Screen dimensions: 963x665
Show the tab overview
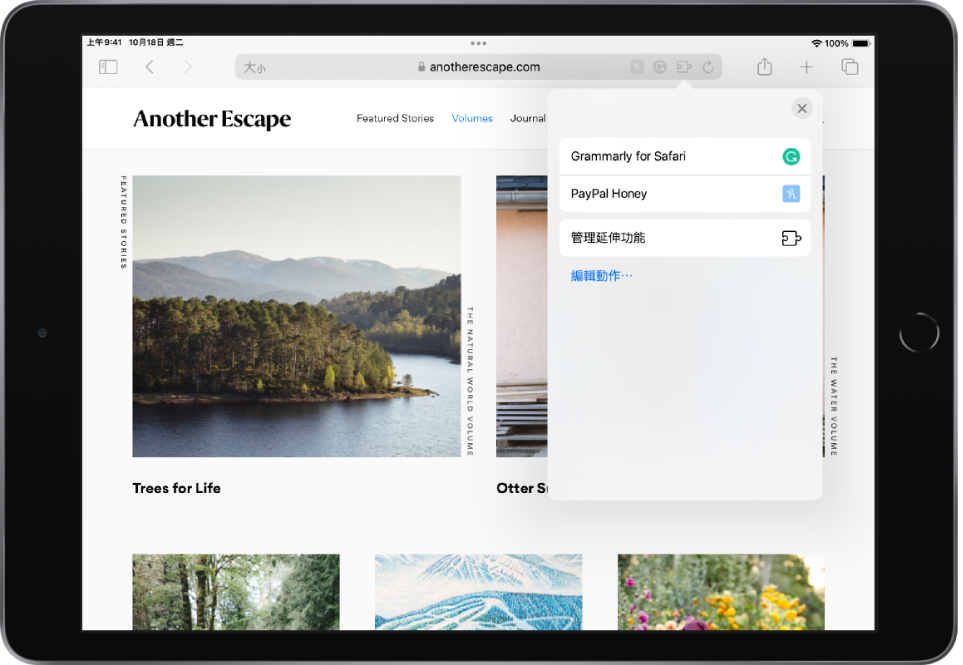tap(850, 67)
